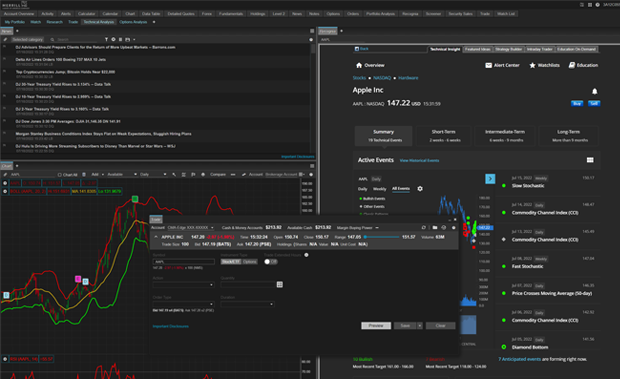Open the Daily interval dropdown in Chart

tap(153, 174)
